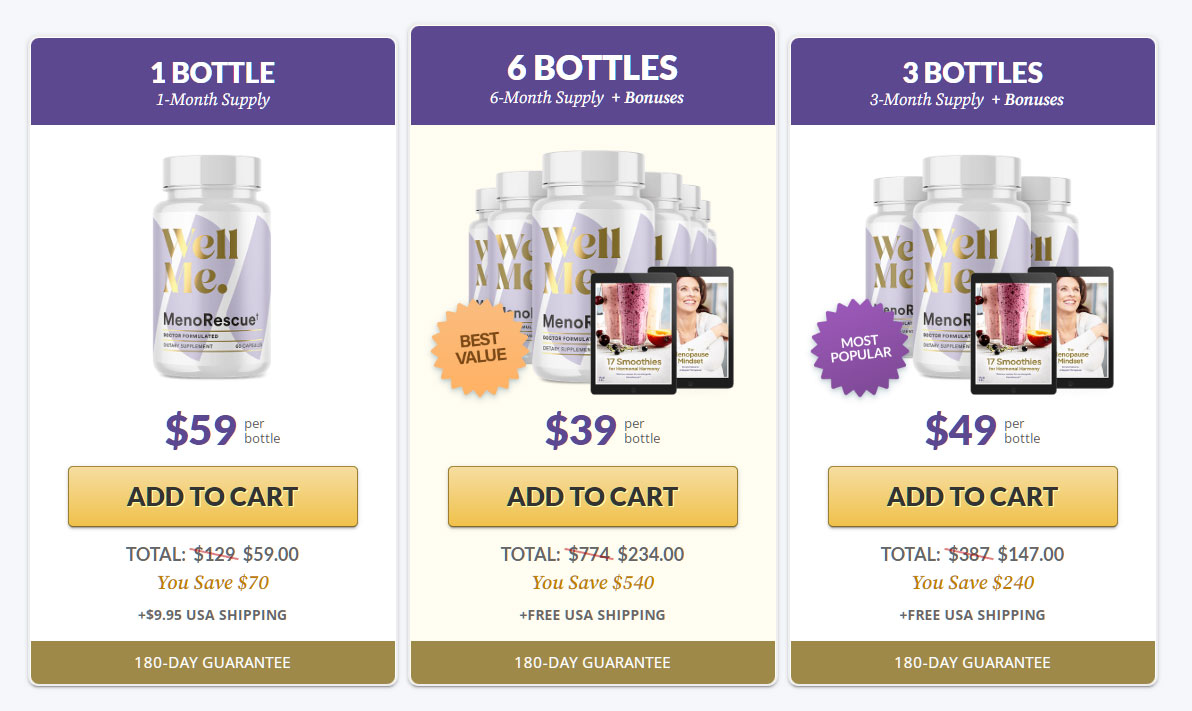The height and width of the screenshot is (711, 1192).
Task: Click the You Save $540 text
Action: pyautogui.click(x=591, y=582)
